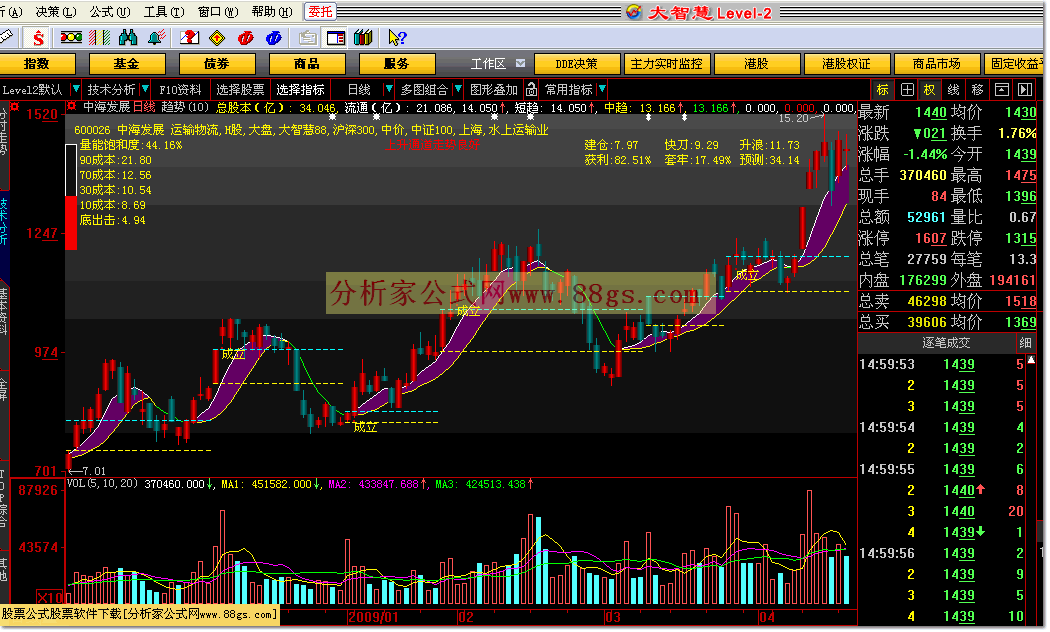Open the 主力实时监控 button
The height and width of the screenshot is (632, 1050).
coord(666,64)
